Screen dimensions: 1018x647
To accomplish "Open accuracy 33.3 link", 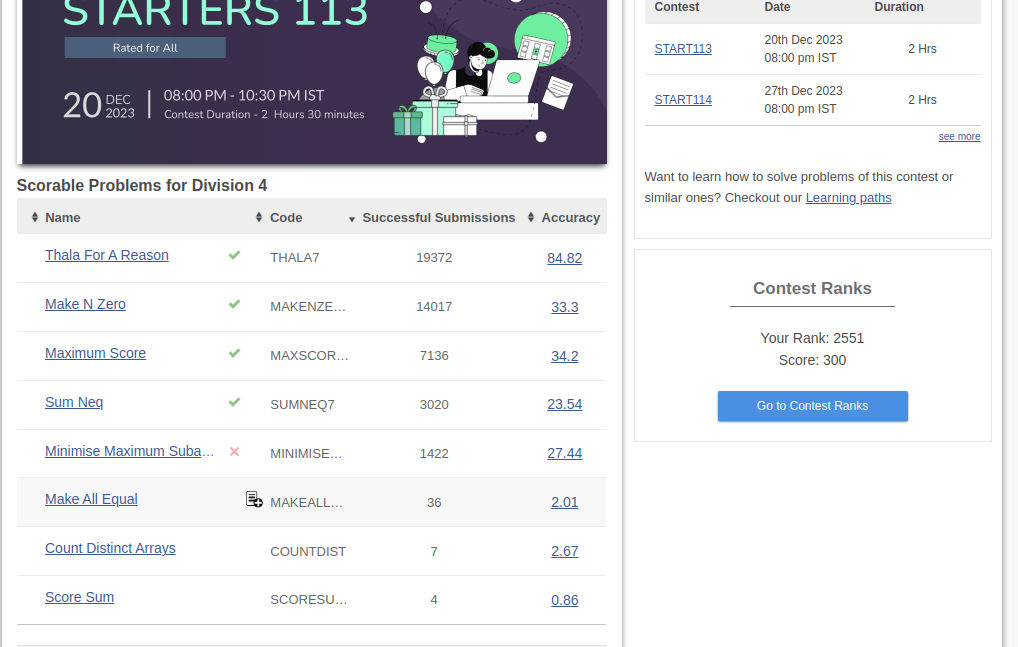I will (564, 307).
